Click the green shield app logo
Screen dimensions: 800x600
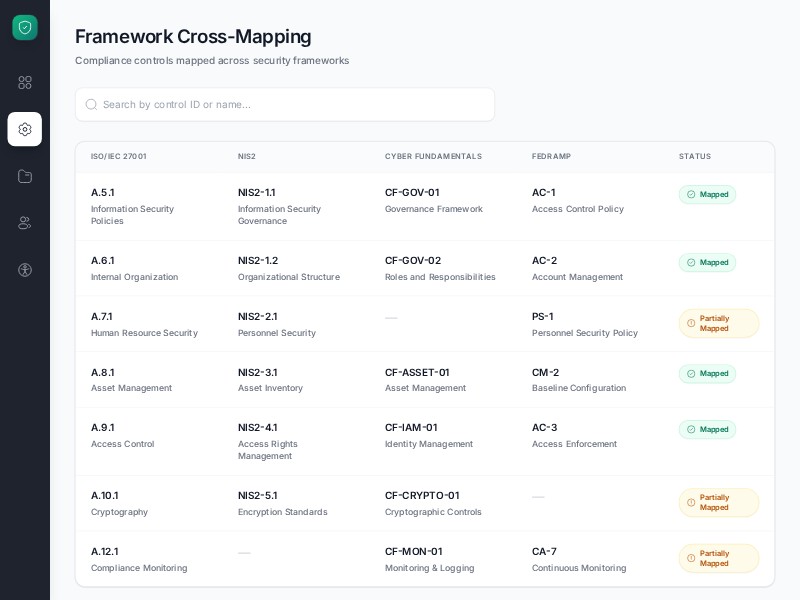pos(25,27)
